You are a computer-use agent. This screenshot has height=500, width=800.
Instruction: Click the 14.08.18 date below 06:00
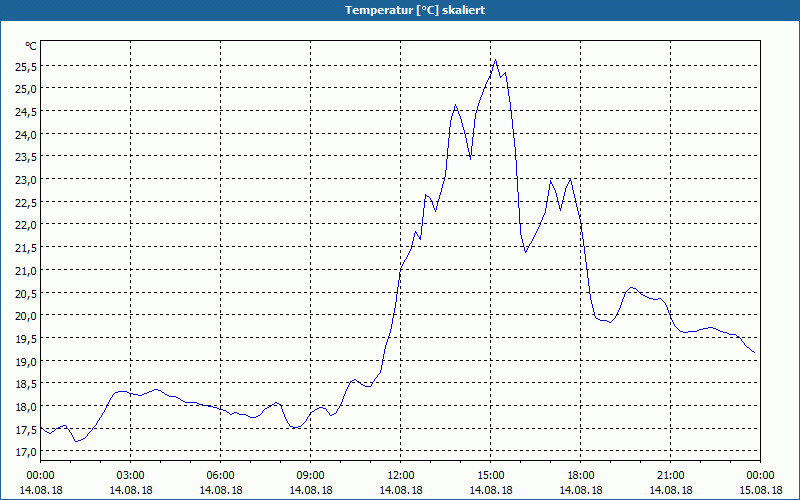click(220, 490)
